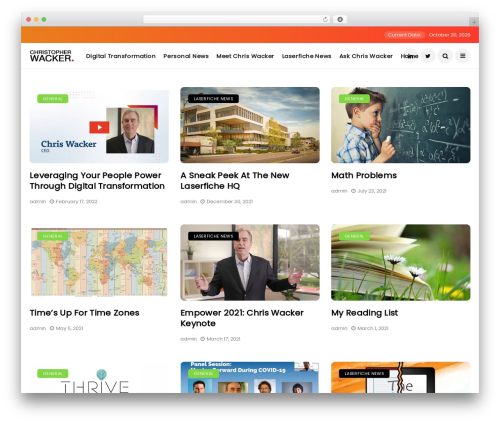Click LASERFICHE NEWS tag on Keynote card
Screen dimensions: 500x423
tap(213, 236)
